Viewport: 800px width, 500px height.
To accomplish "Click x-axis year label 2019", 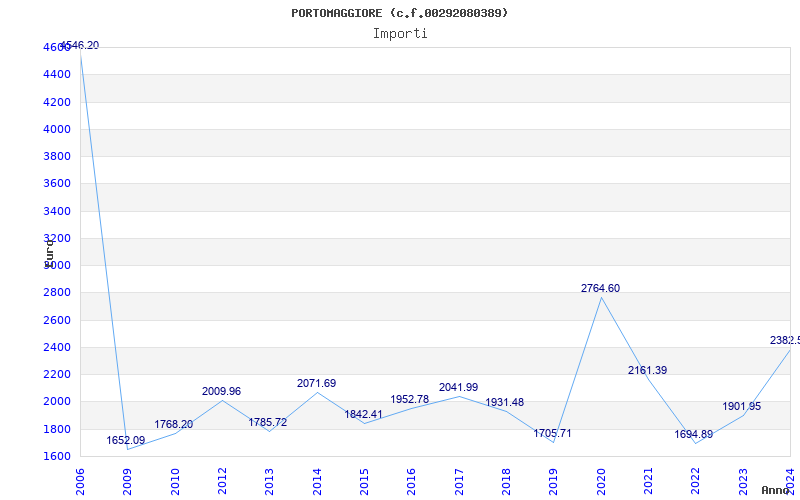I will [x=553, y=481].
